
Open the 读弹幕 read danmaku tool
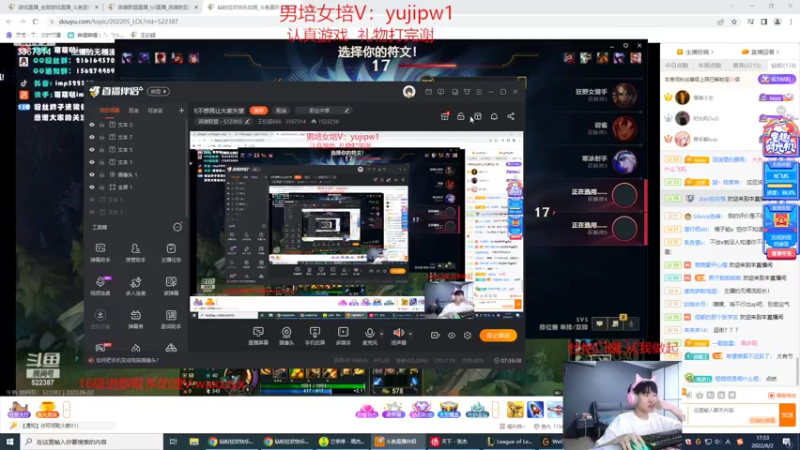click(x=171, y=286)
